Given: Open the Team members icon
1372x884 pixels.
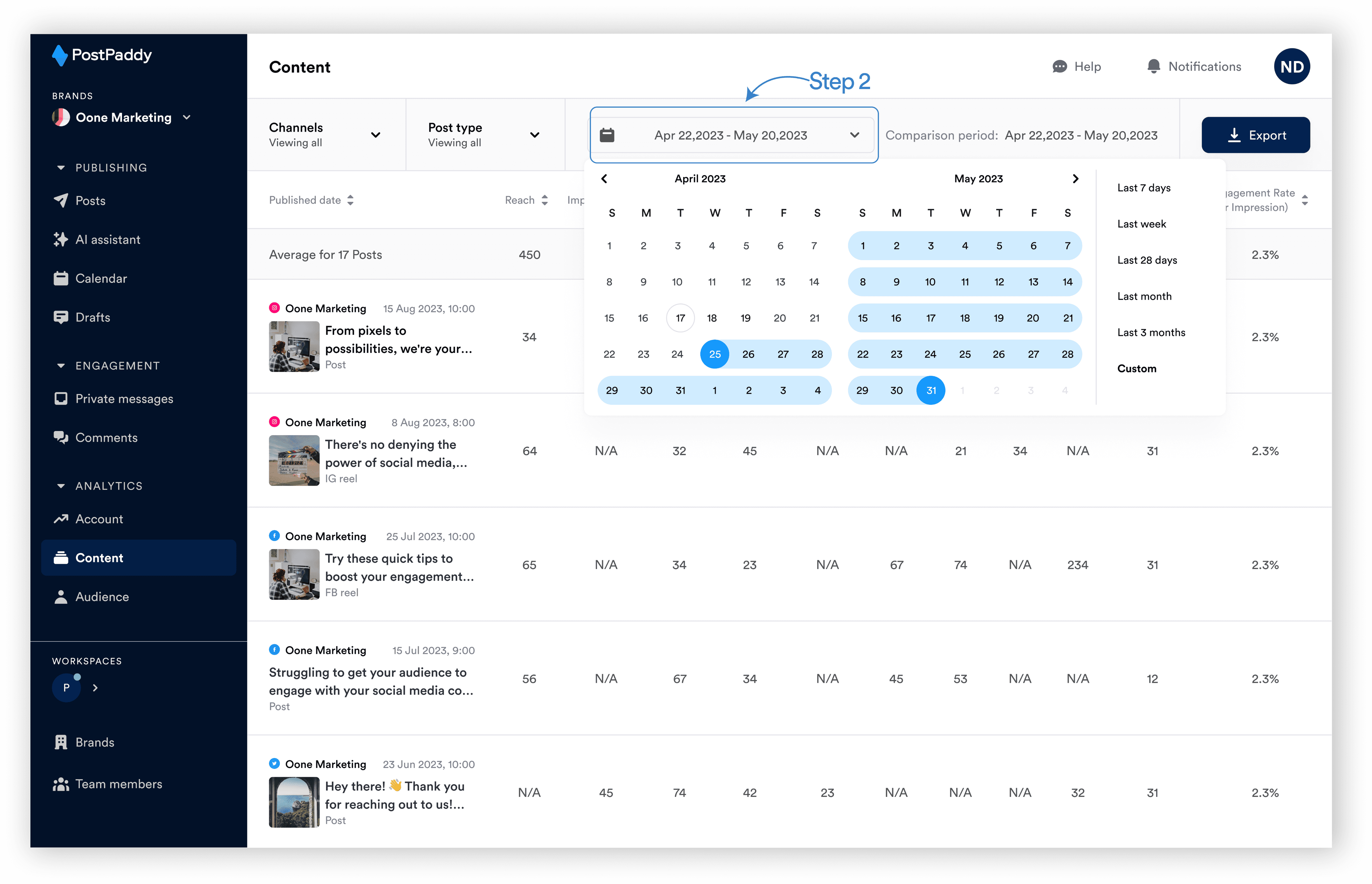Looking at the screenshot, I should click(60, 784).
